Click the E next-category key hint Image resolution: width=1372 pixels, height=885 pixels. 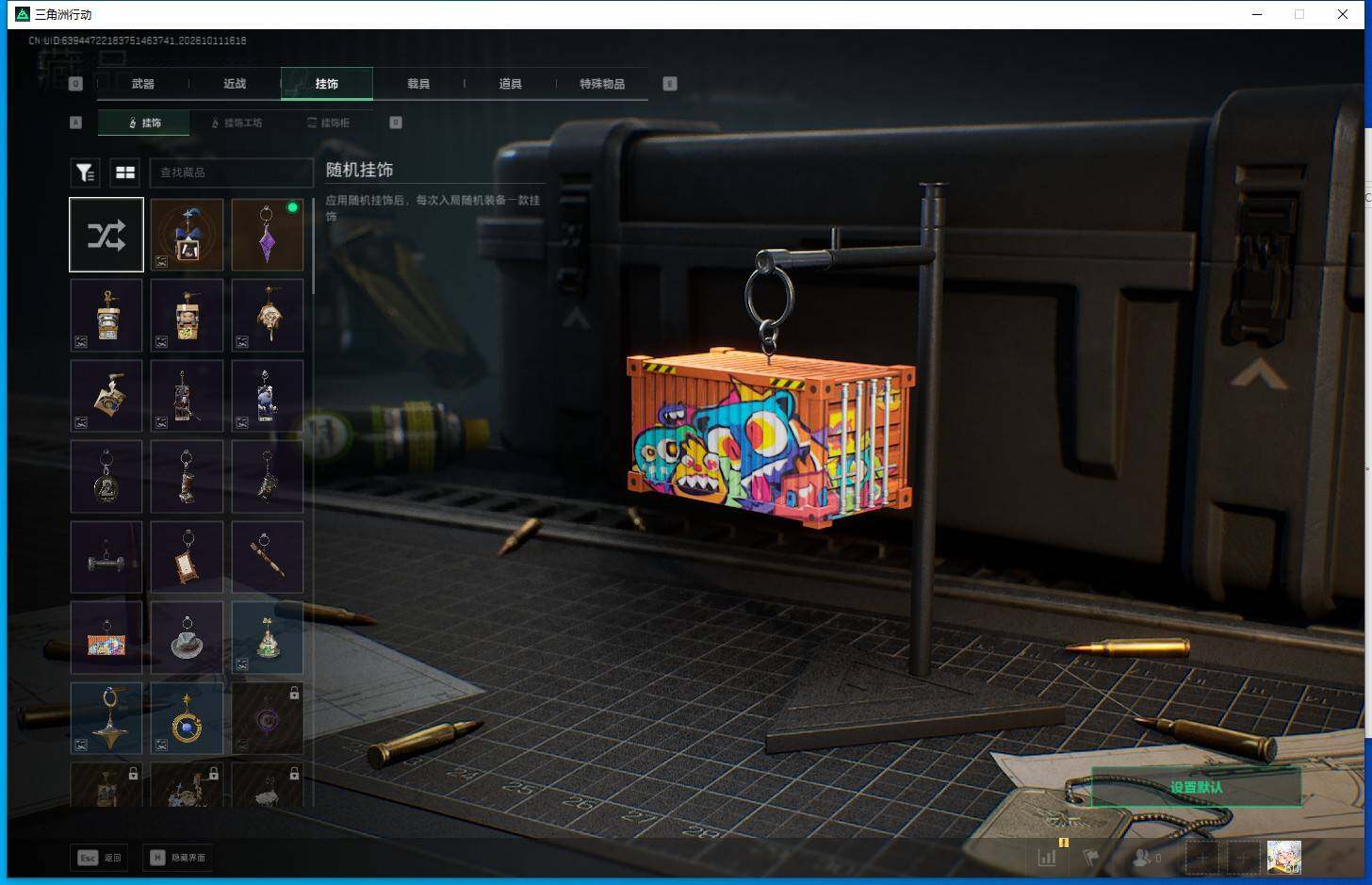point(670,84)
